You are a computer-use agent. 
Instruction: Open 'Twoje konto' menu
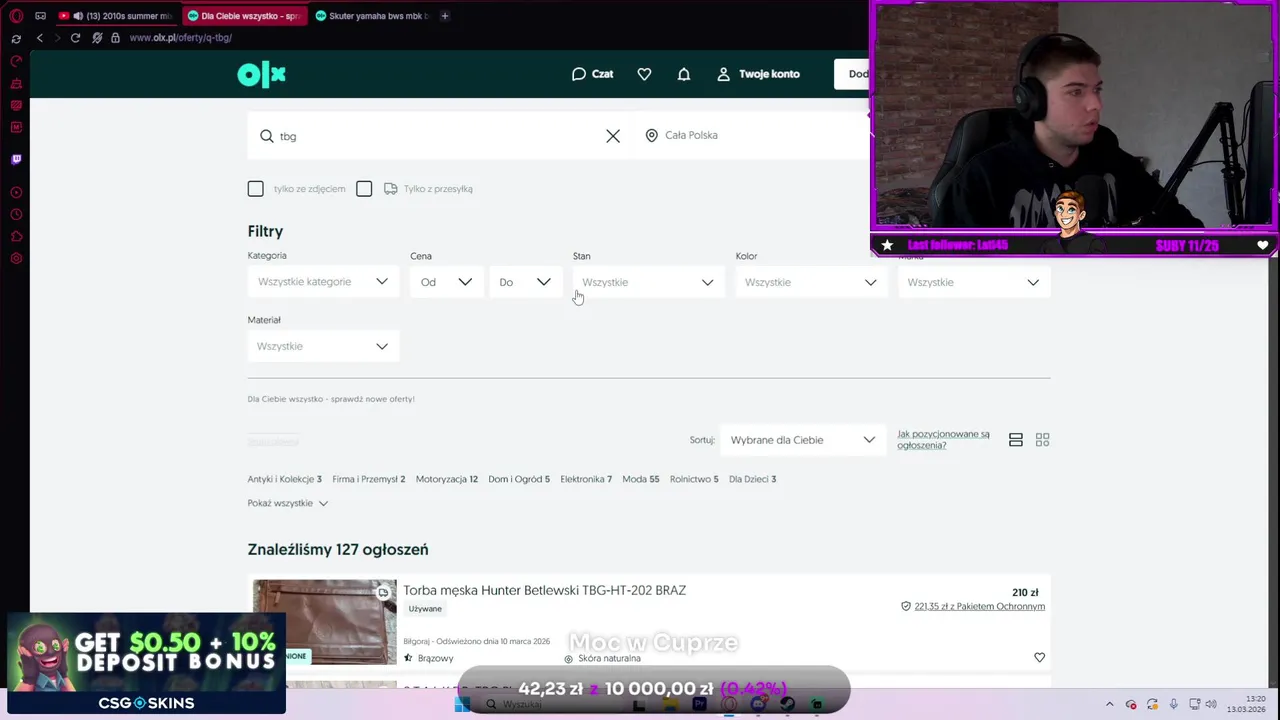pos(758,74)
